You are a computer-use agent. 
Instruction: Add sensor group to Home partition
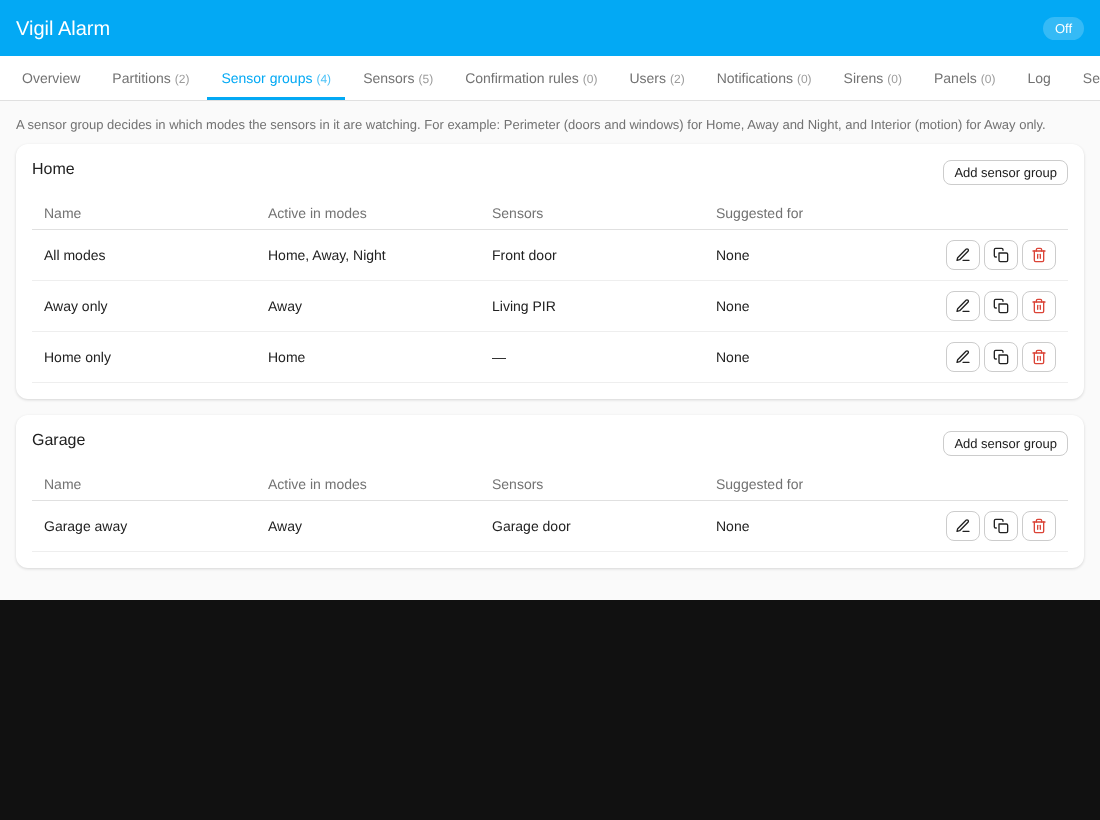point(1005,173)
